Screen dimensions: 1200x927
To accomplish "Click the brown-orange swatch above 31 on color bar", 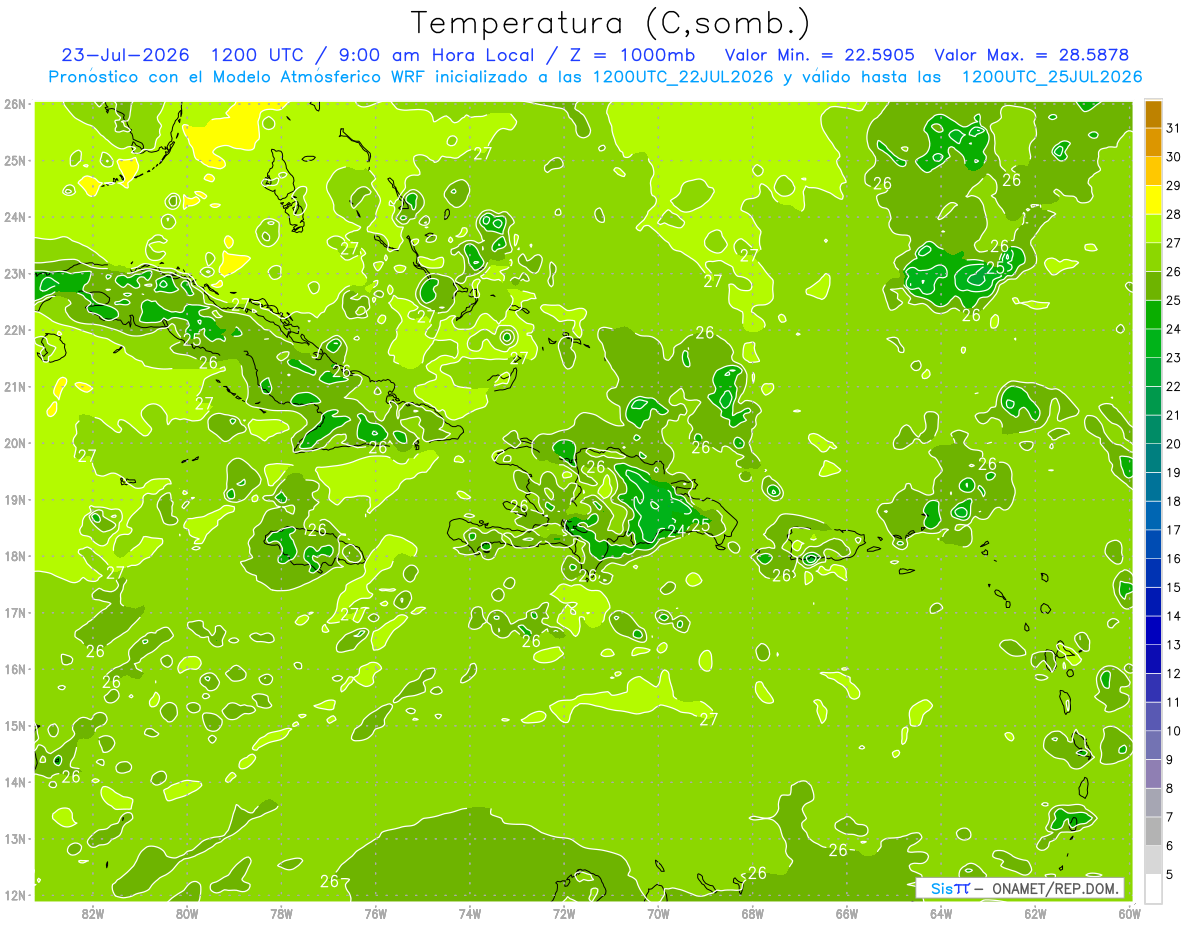I will [x=1153, y=114].
